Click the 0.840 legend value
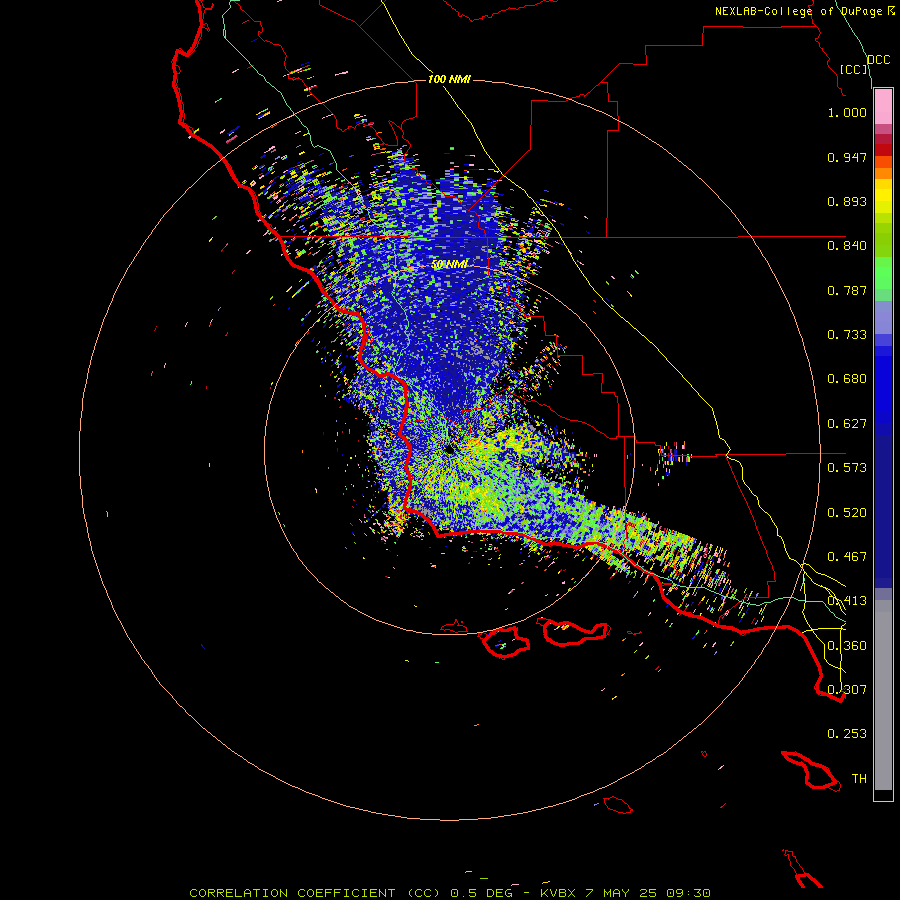900x900 pixels. coord(847,246)
